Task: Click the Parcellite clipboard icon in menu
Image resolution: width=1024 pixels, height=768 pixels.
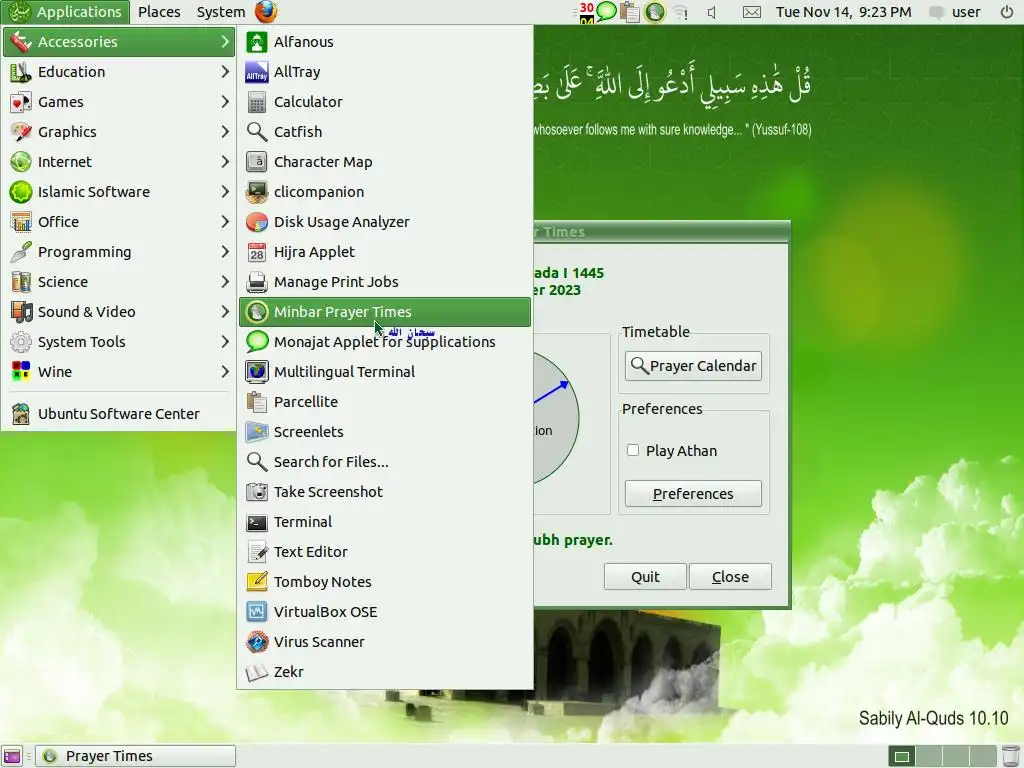Action: tap(257, 402)
